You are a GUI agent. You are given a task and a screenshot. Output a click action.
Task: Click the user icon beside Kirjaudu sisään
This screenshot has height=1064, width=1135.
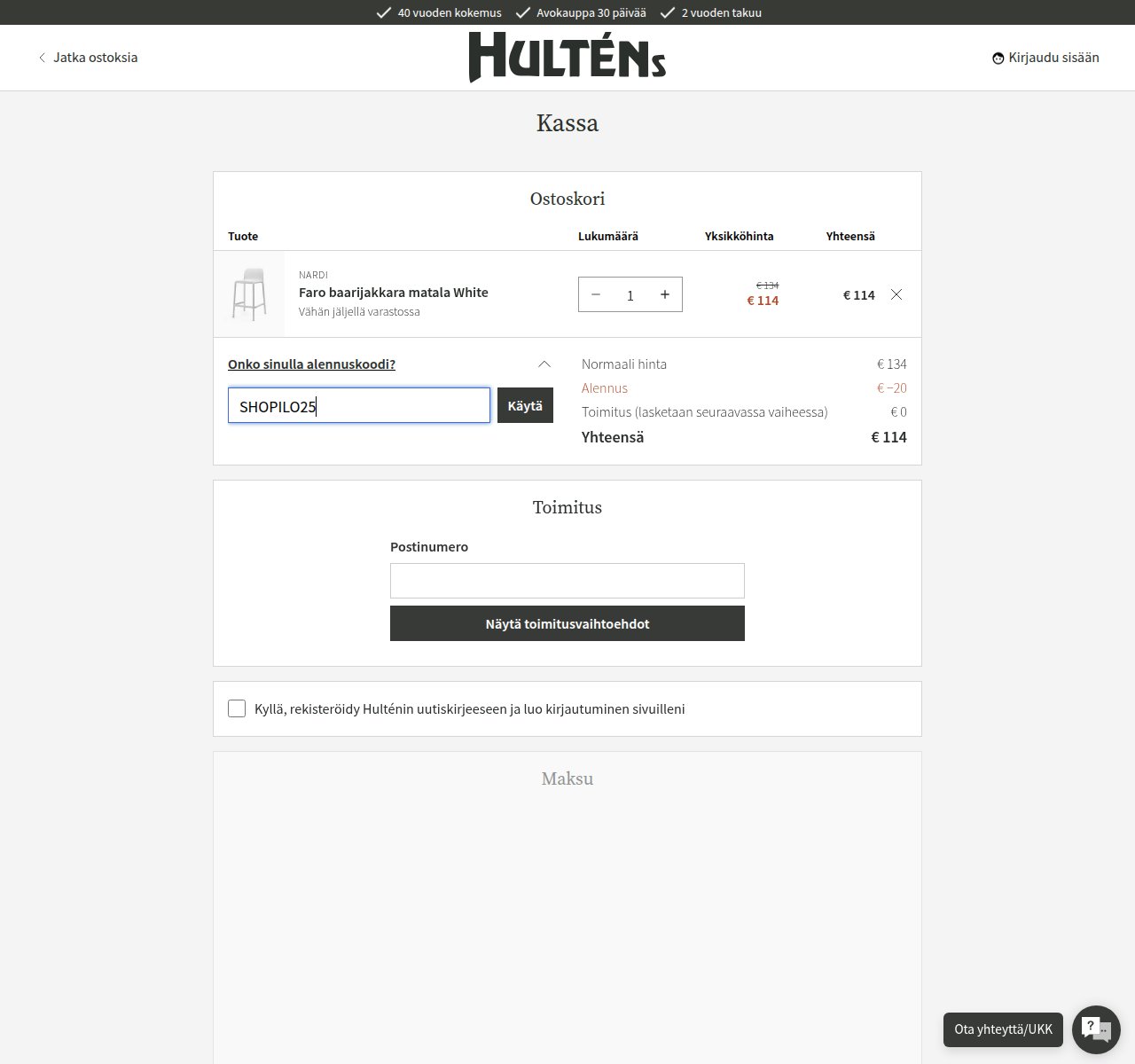(x=998, y=59)
